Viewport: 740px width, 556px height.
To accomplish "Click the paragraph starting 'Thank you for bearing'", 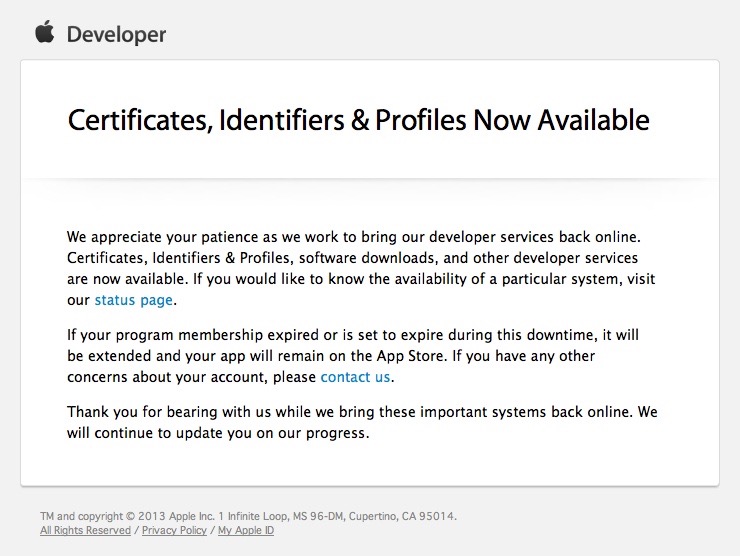I will pyautogui.click(x=362, y=422).
